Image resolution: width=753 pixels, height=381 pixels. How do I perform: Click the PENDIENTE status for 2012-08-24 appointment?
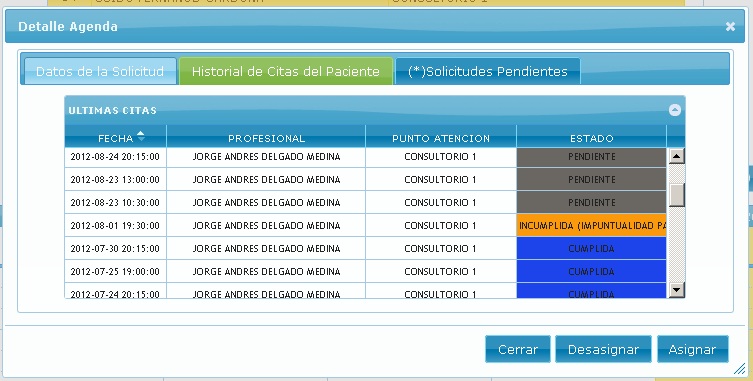click(592, 157)
